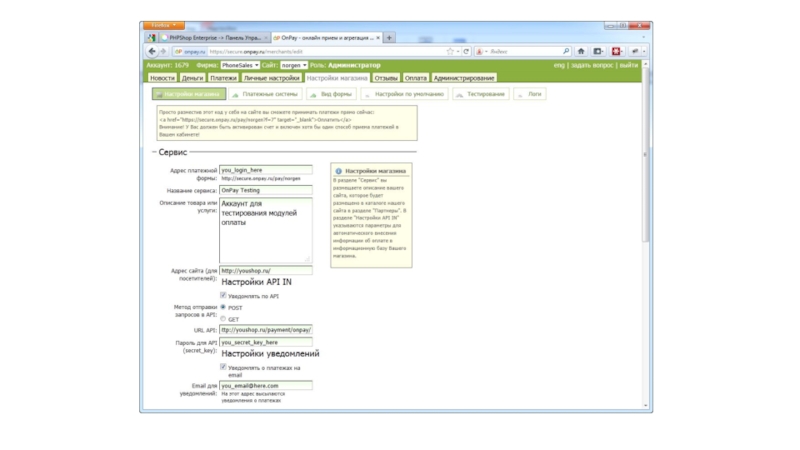Open the Firefox application menu button
The height and width of the screenshot is (450, 800).
tap(164, 25)
